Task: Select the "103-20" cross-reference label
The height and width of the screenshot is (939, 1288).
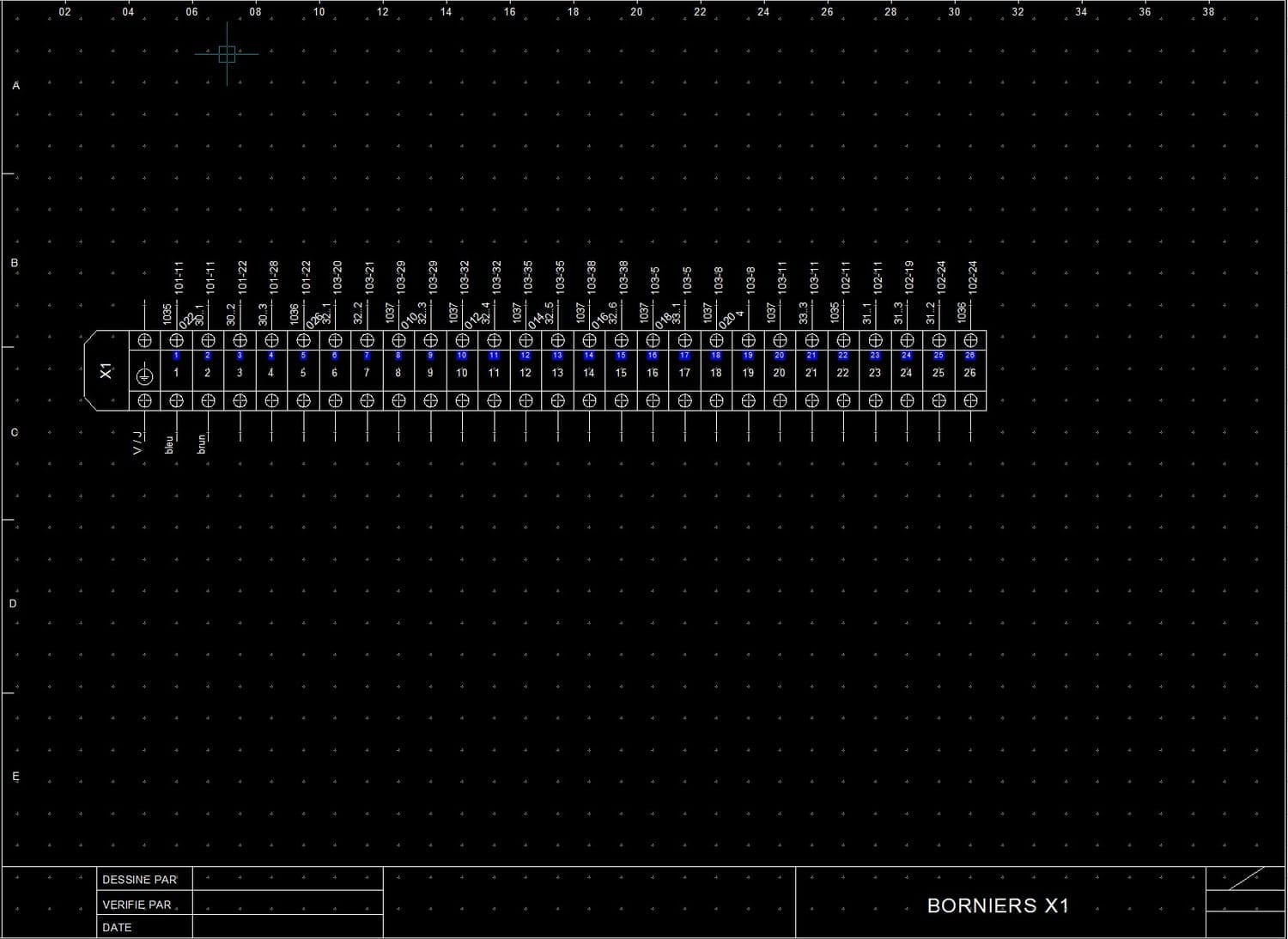Action: tap(337, 277)
